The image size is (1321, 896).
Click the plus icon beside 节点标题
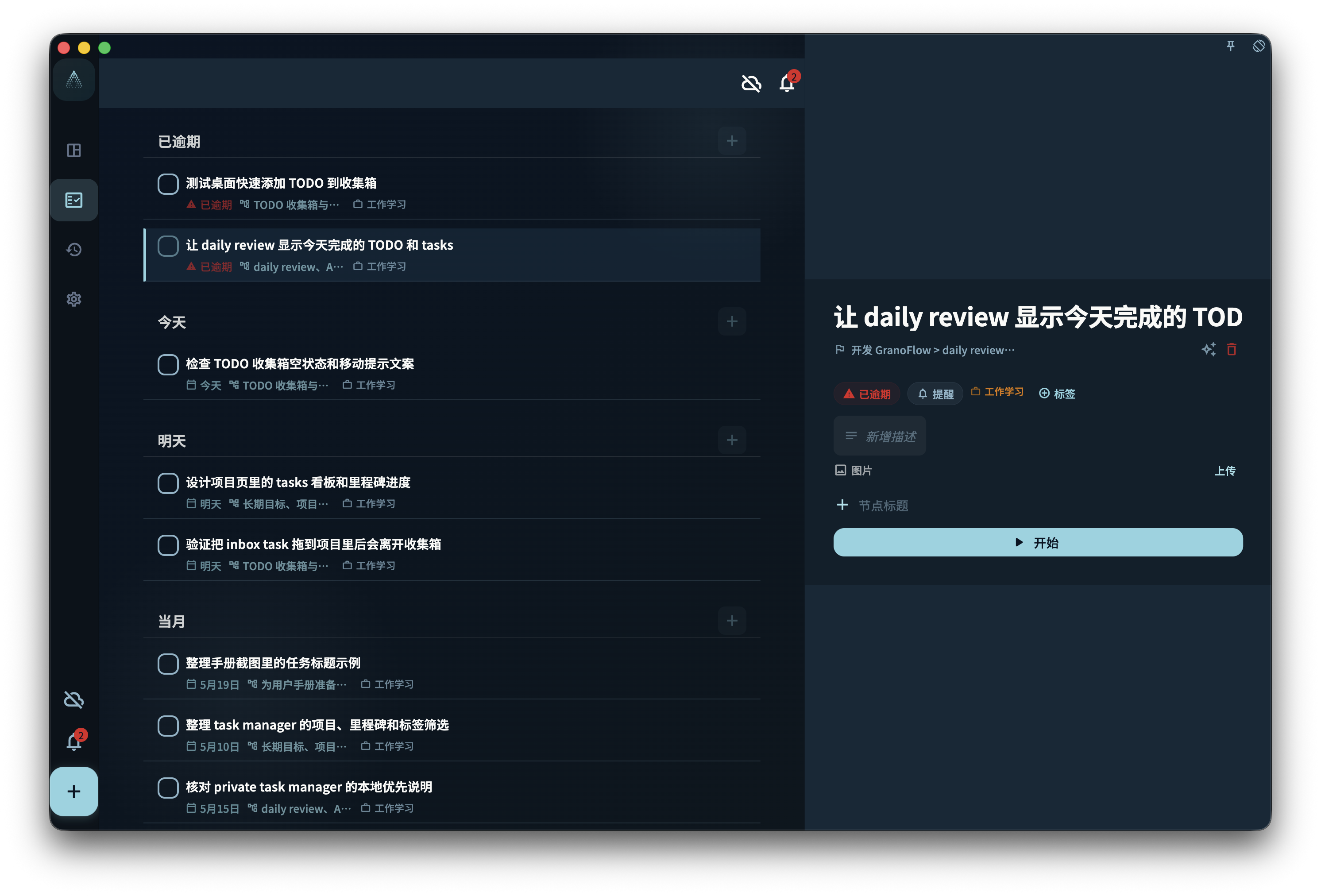pyautogui.click(x=842, y=505)
